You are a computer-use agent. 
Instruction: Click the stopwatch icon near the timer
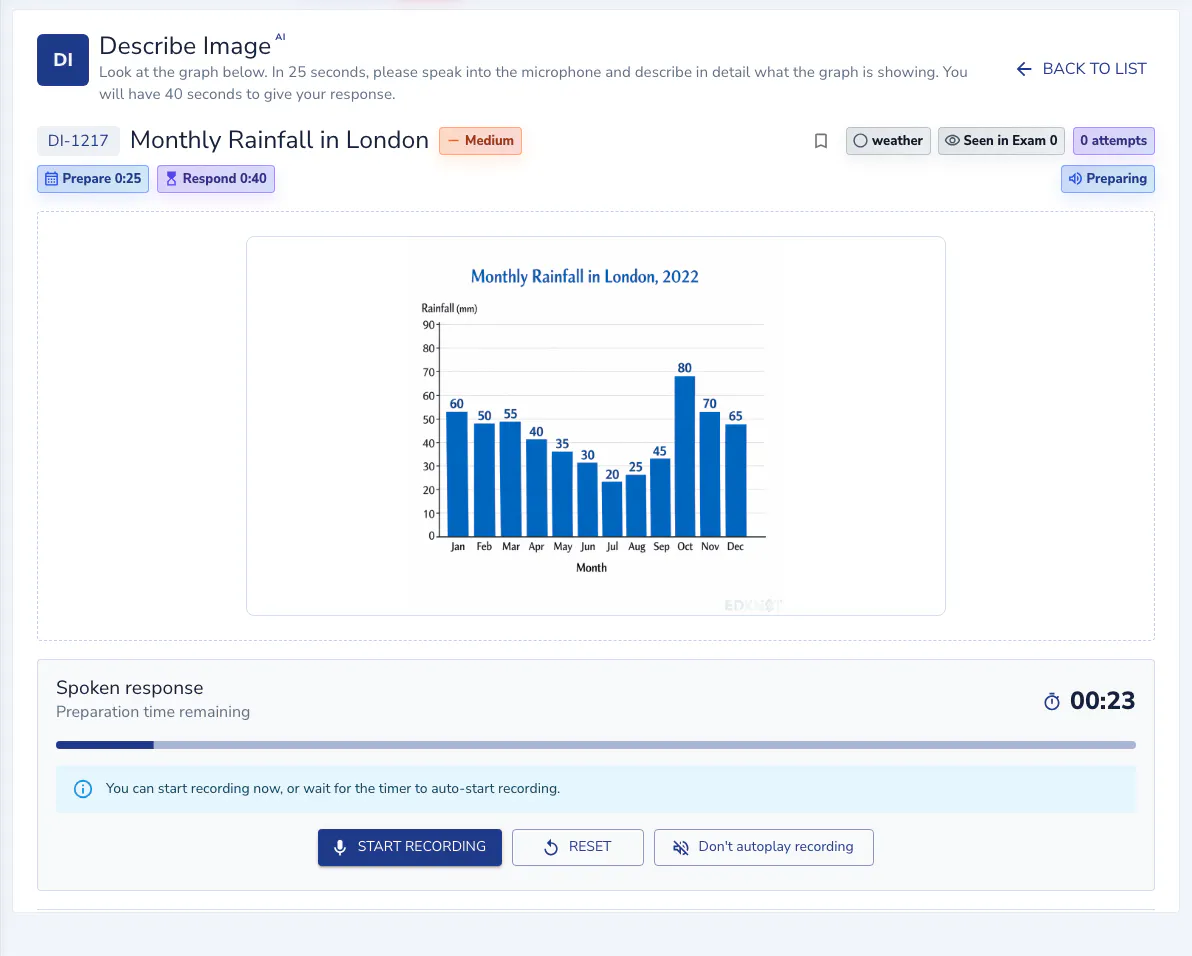click(x=1051, y=701)
